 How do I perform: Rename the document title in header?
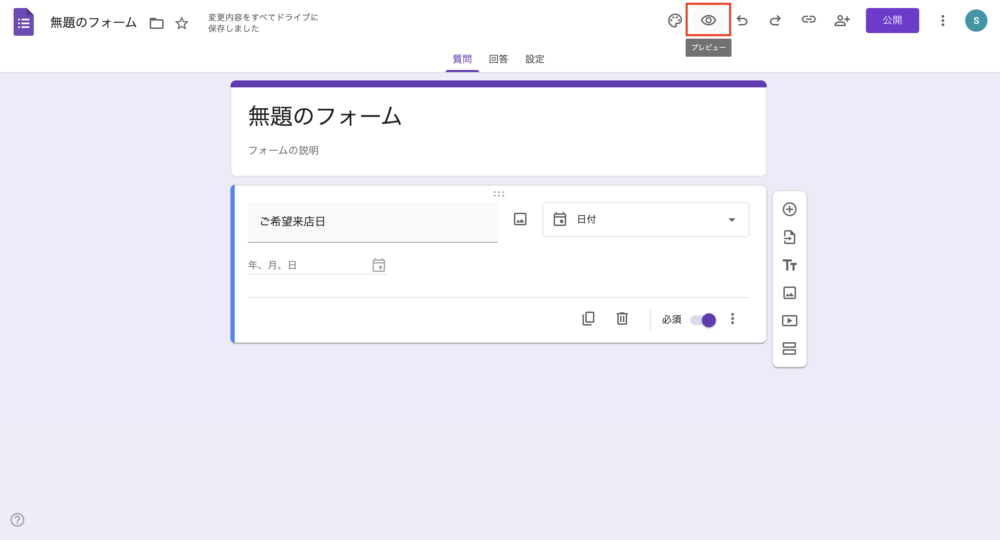tap(94, 23)
